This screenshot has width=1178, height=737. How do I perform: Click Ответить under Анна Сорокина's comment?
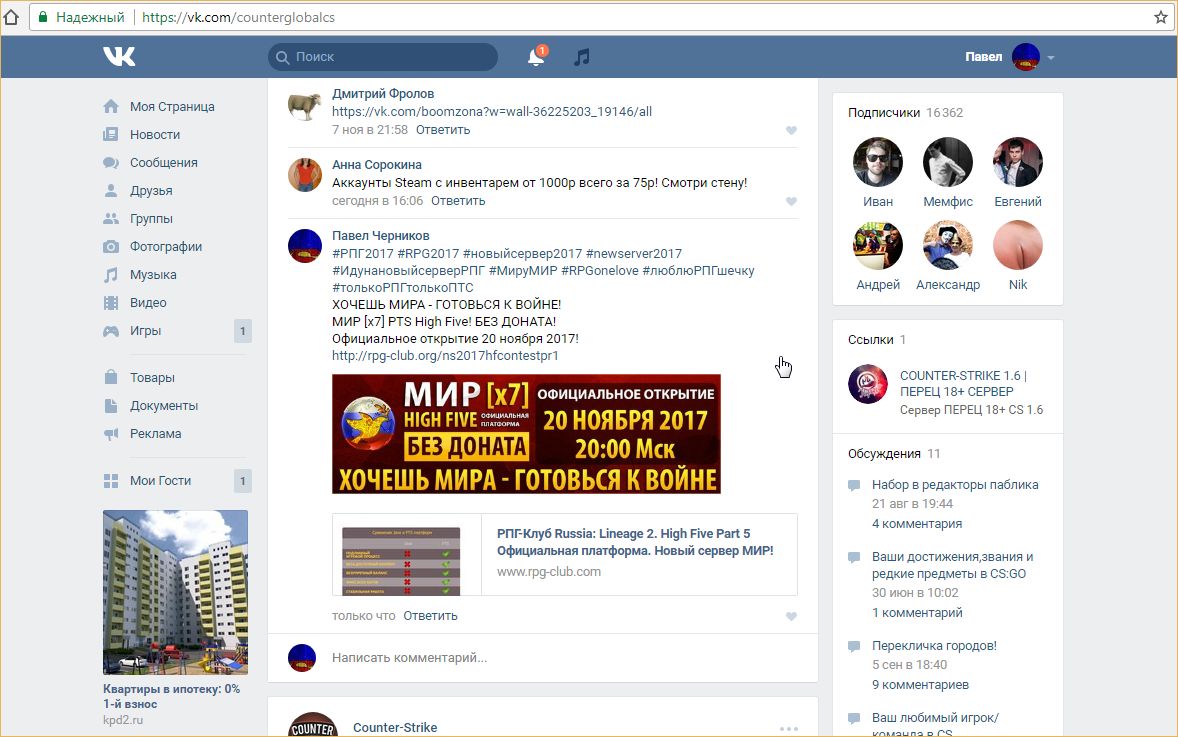point(458,200)
